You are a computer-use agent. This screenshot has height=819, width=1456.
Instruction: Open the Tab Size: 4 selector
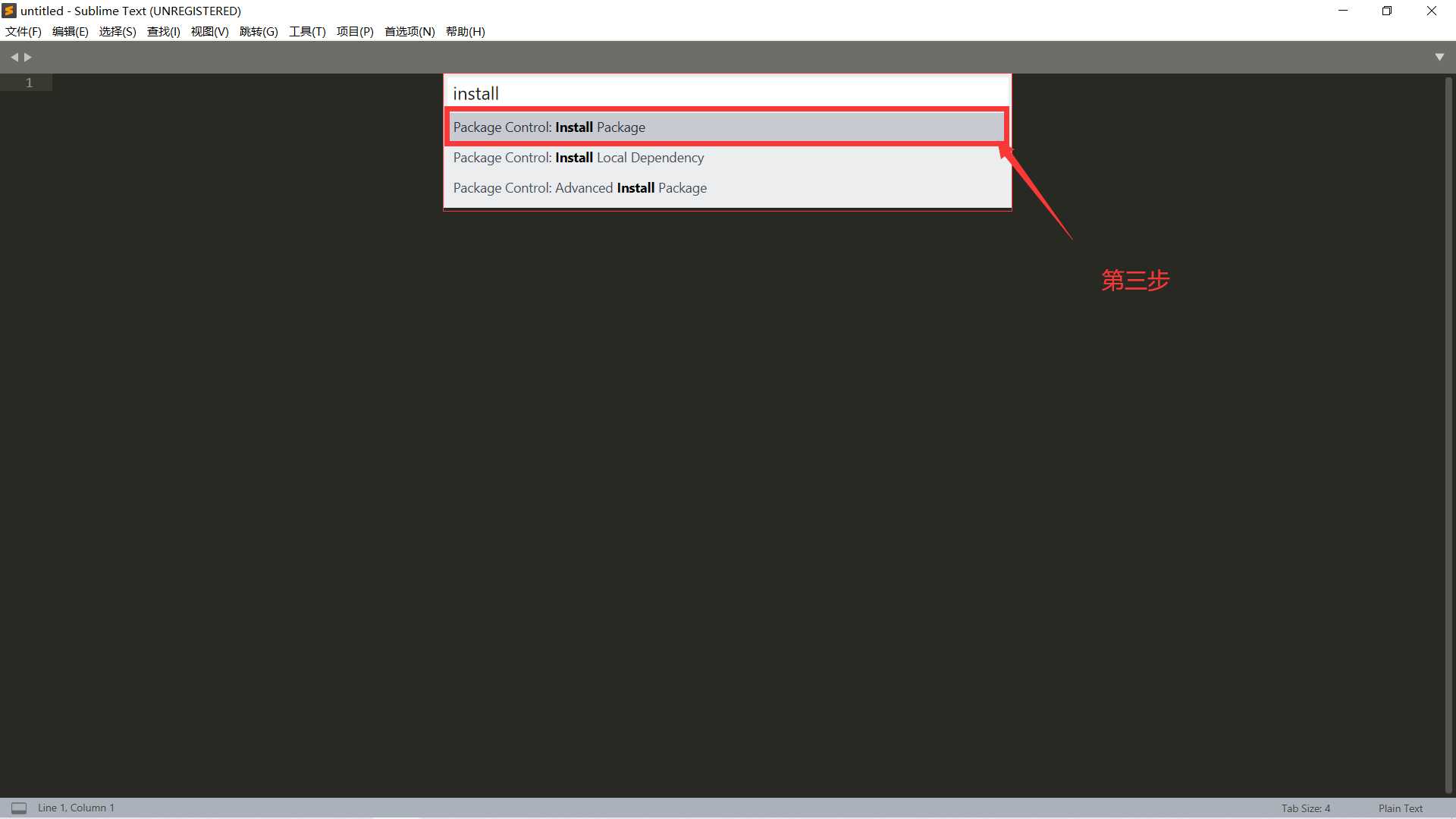click(1306, 808)
